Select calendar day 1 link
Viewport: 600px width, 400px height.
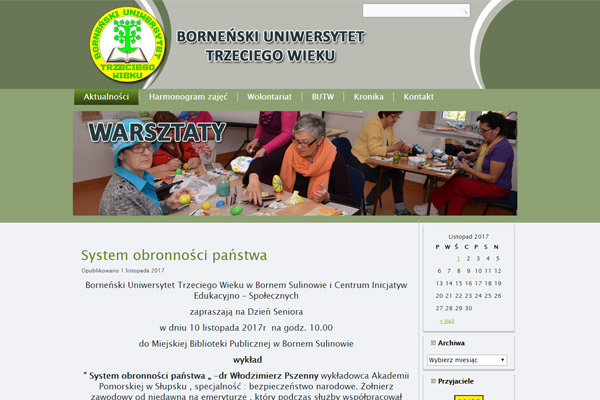pyautogui.click(x=458, y=259)
